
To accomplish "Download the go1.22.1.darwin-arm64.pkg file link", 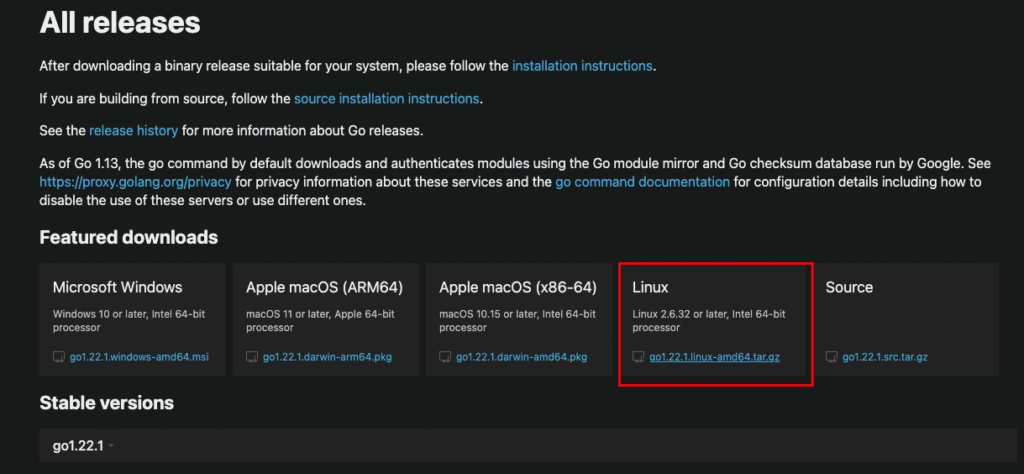I will pyautogui.click(x=325, y=357).
